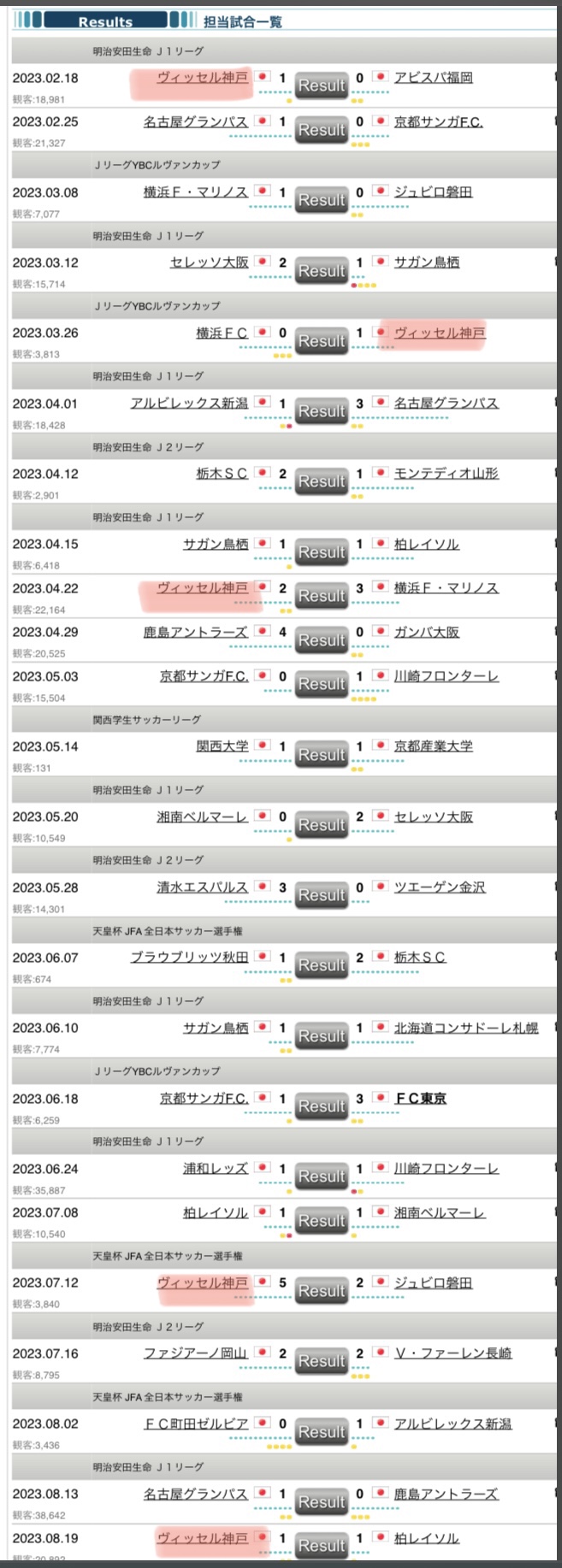Follow the 鹿島アントラーズ link on 2023.04.29
Image resolution: width=562 pixels, height=1568 pixels.
[196, 633]
